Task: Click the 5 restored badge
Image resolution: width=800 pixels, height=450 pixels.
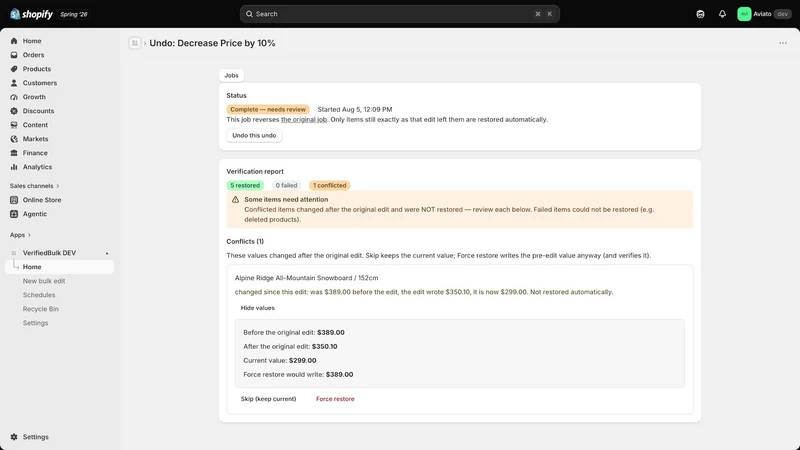Action: [245, 186]
